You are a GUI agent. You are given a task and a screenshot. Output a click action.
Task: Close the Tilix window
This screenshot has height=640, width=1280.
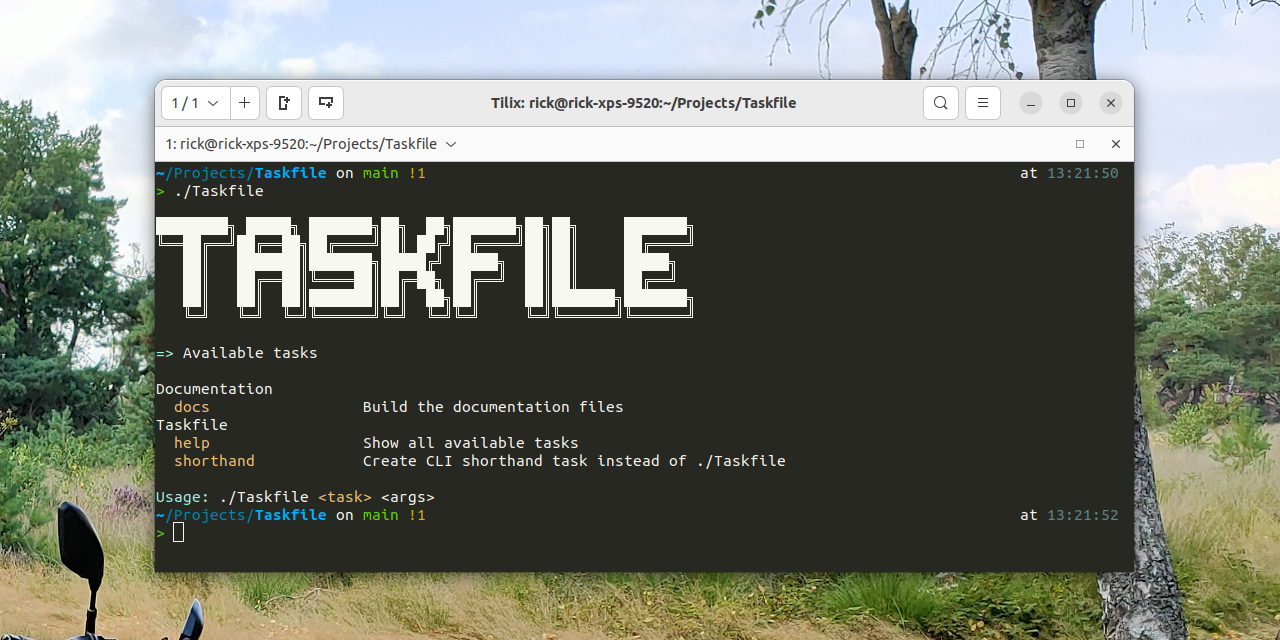[1110, 103]
